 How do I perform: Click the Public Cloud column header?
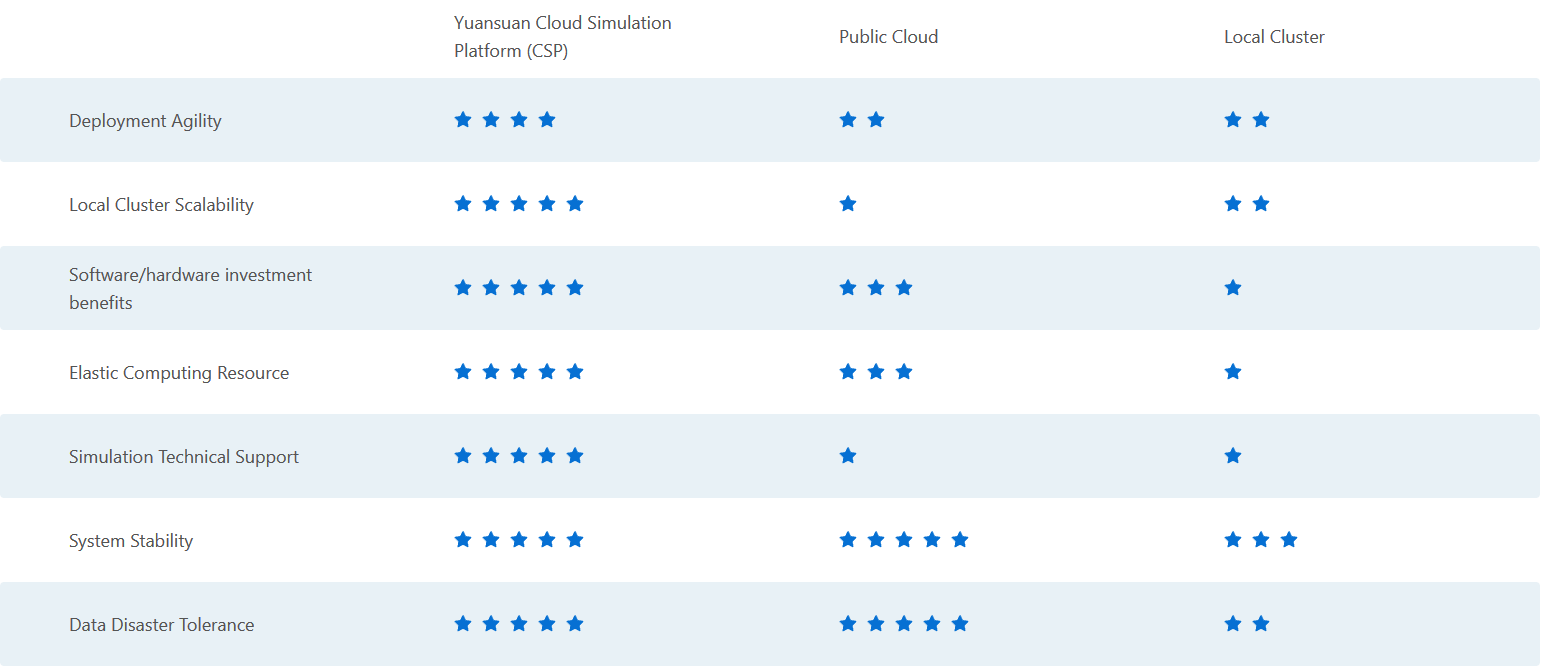click(888, 37)
